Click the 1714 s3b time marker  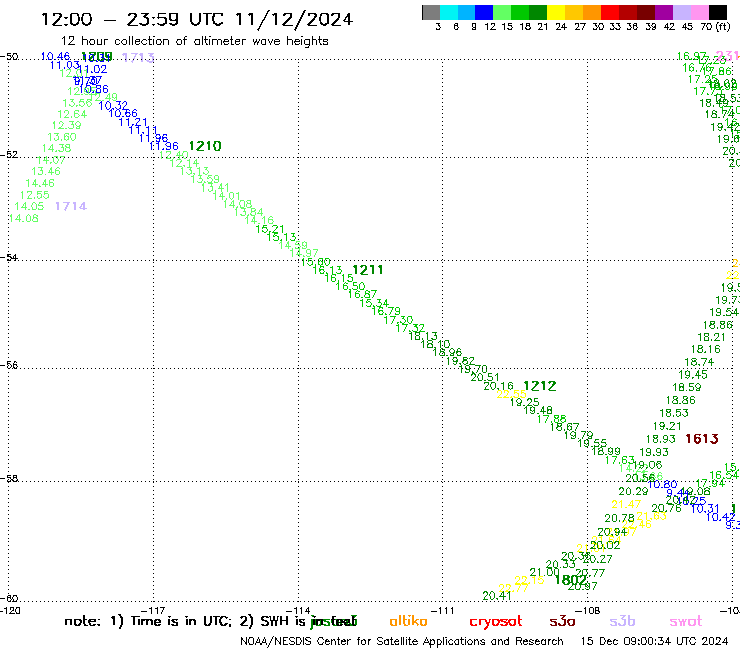[x=71, y=206]
